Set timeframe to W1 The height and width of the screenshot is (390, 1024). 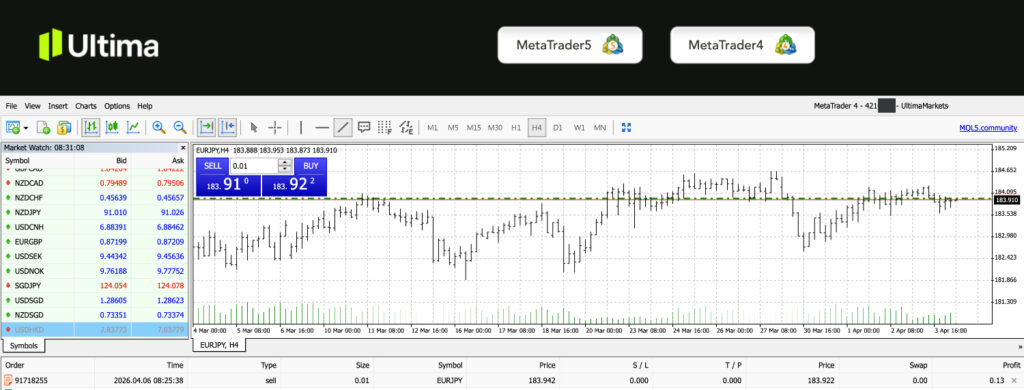tap(579, 127)
